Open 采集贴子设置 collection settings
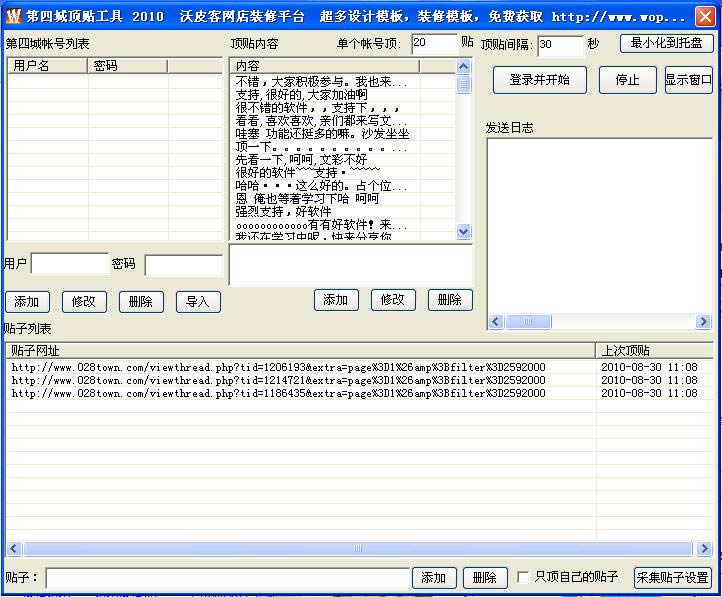Viewport: 722px width, 597px height. coord(672,578)
